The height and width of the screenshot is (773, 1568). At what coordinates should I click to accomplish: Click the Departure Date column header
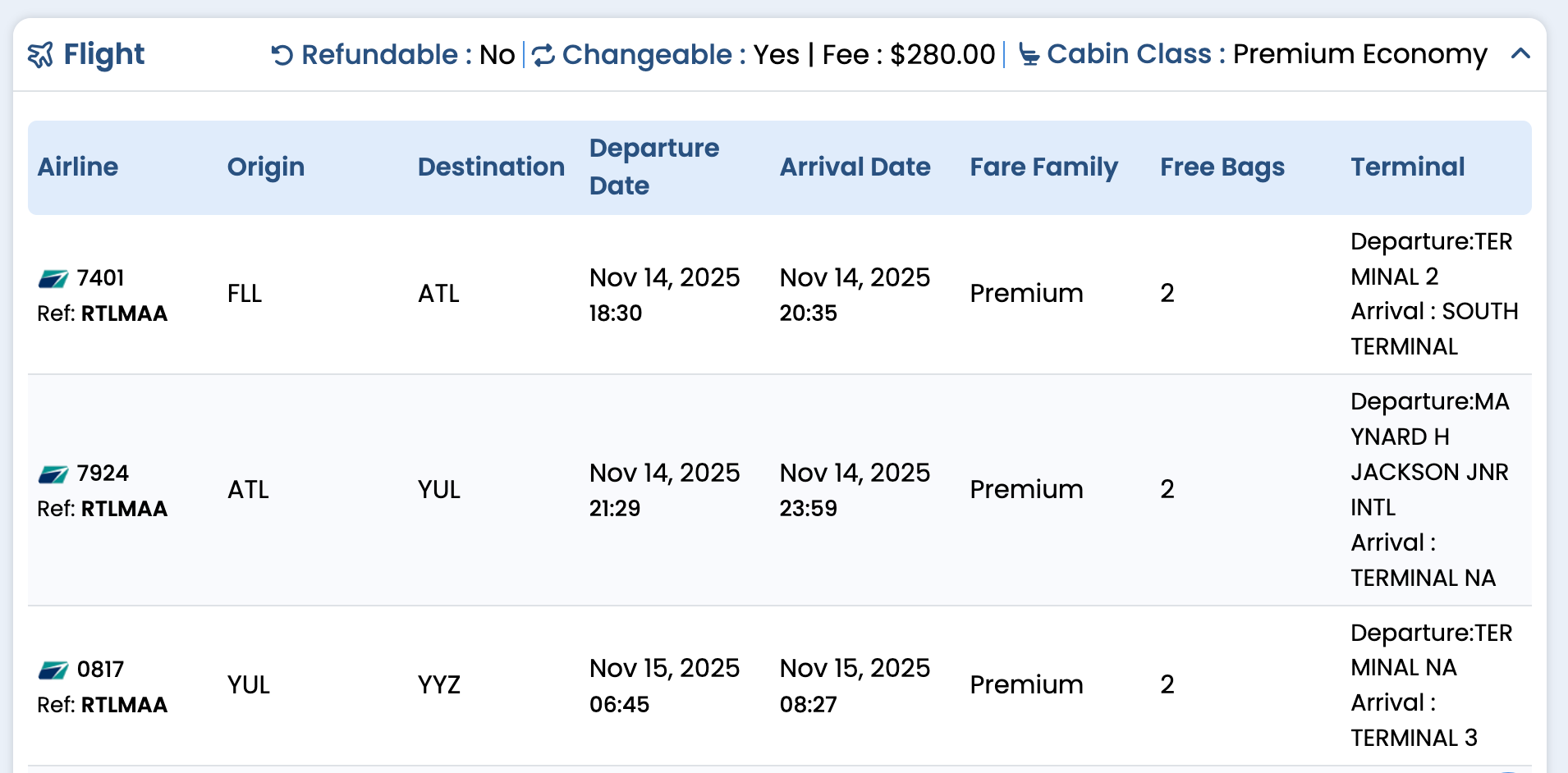coord(653,167)
